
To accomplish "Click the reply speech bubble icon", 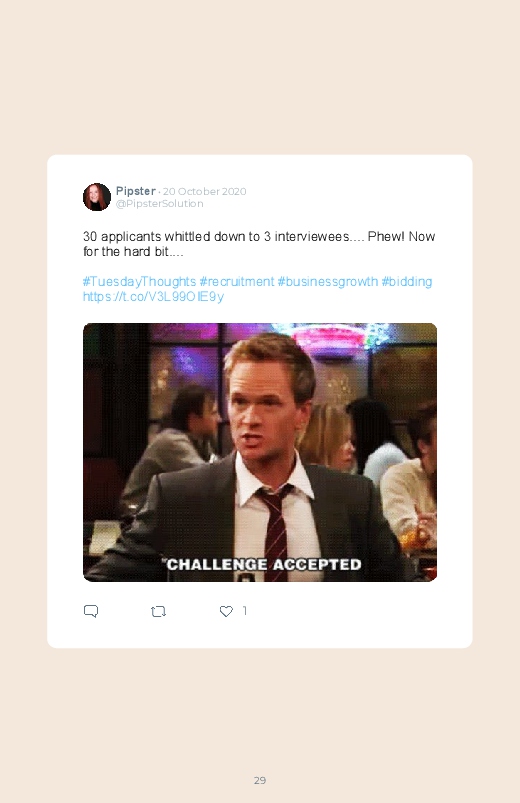I will point(91,611).
